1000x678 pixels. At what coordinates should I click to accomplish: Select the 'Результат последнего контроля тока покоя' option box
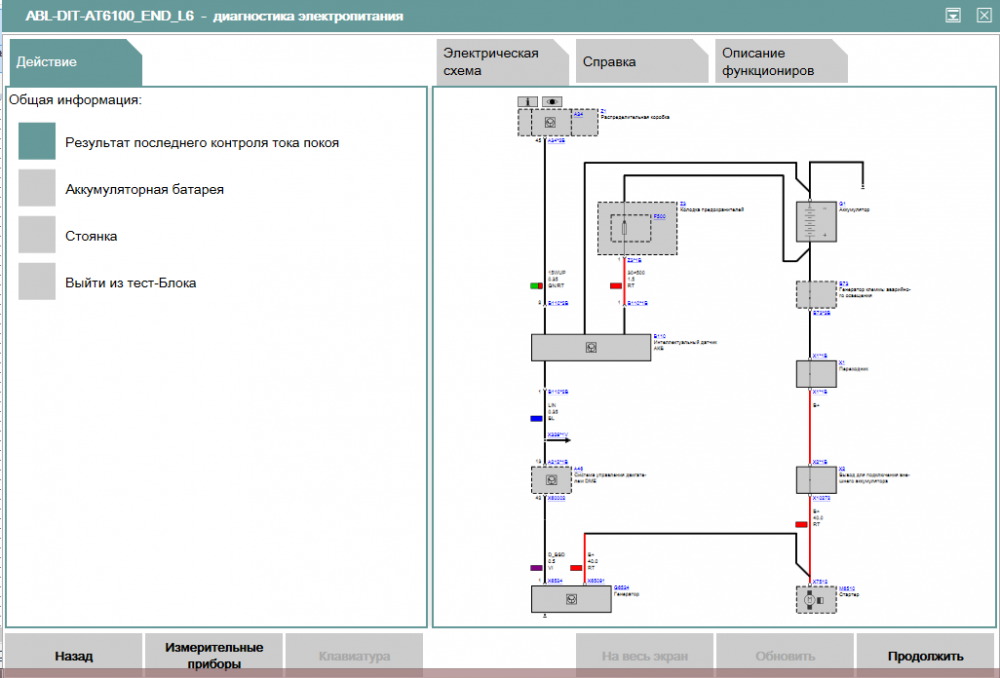pyautogui.click(x=37, y=142)
